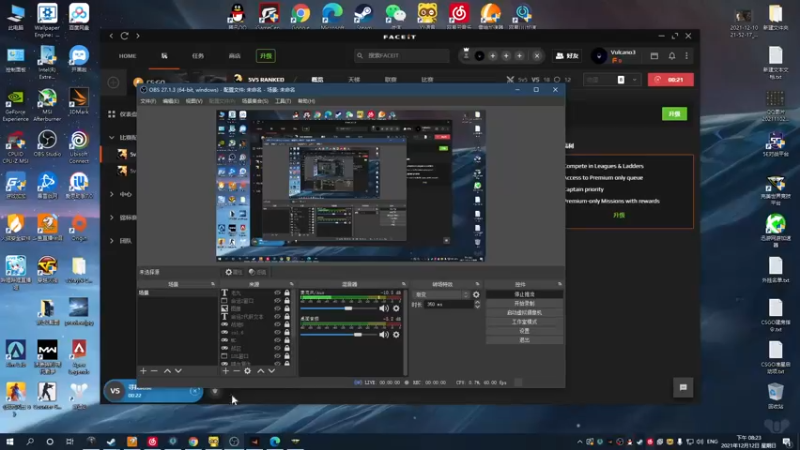Screen dimensions: 800x450
Task: Toggle lock on the image source row
Action: (x=287, y=309)
